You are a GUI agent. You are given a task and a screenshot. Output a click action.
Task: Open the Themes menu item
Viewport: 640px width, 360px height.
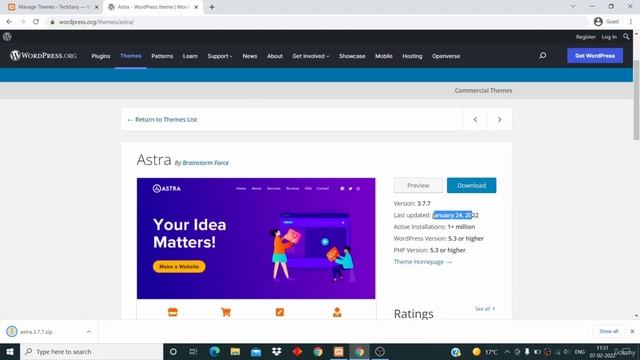click(131, 56)
